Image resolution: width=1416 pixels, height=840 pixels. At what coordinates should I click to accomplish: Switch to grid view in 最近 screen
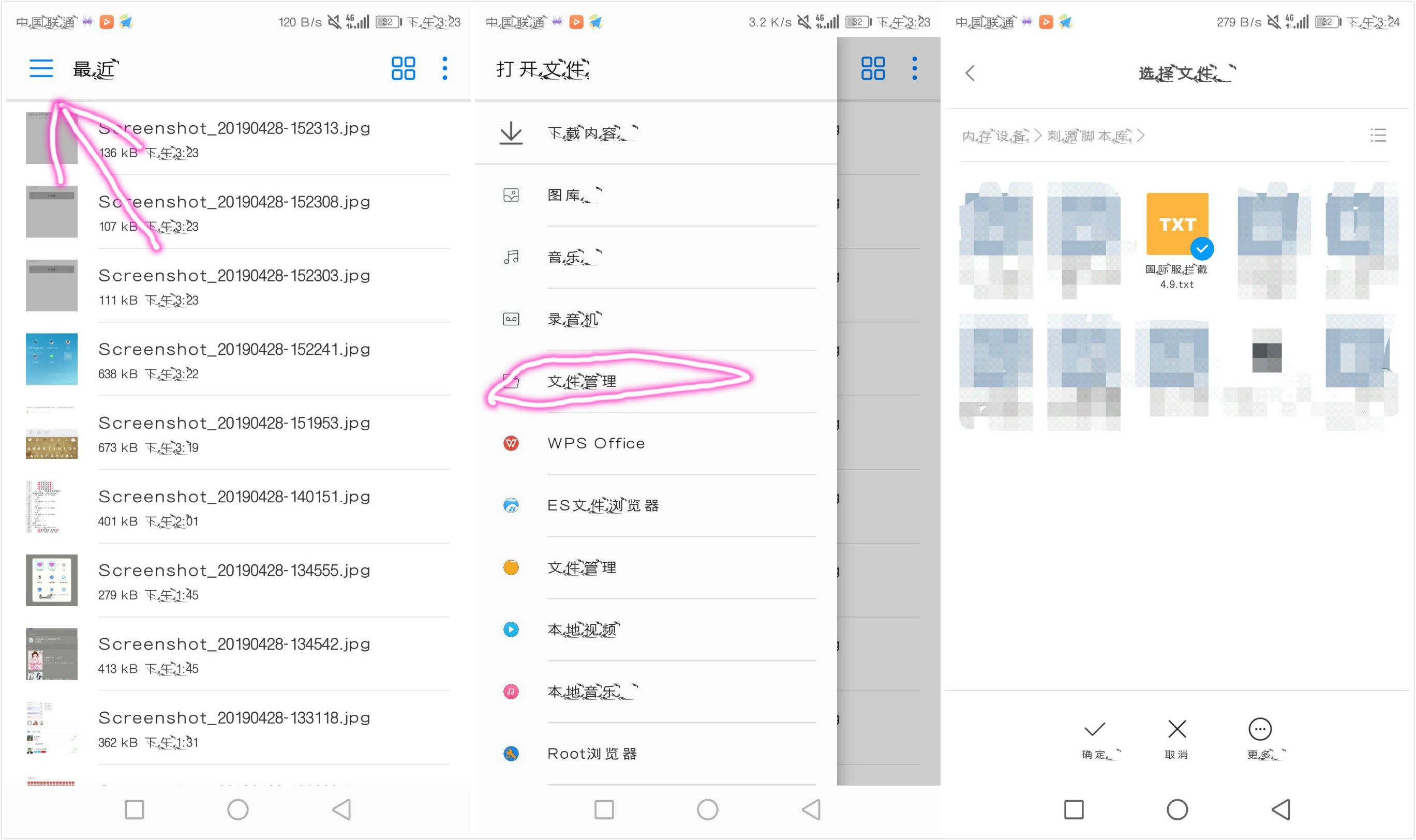[x=403, y=68]
